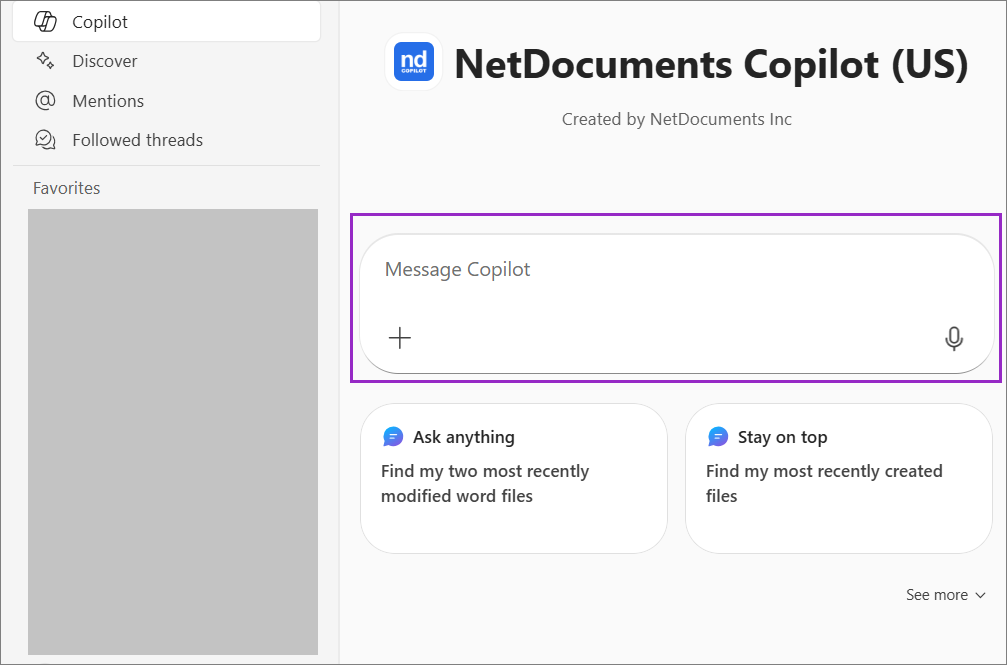Click the chat bubble icon on Stay on top card

717,436
